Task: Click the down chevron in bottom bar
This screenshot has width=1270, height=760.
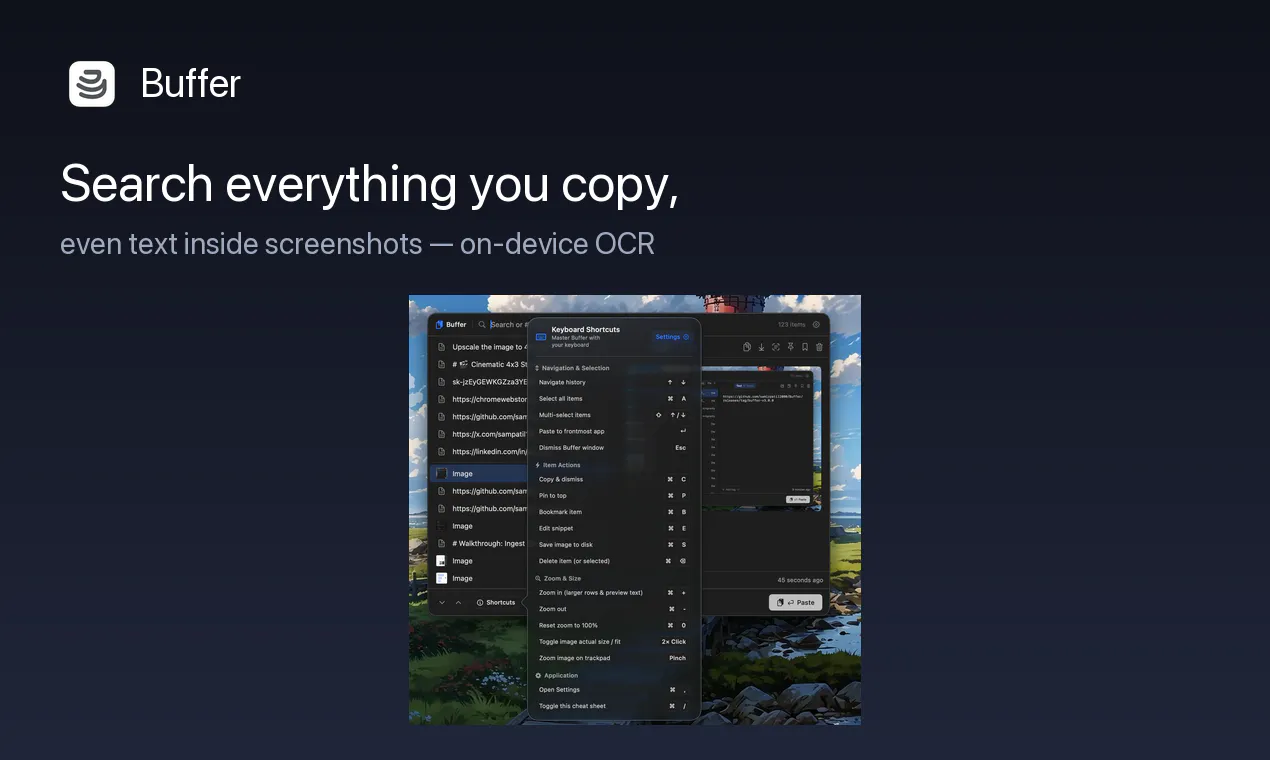Action: 442,602
